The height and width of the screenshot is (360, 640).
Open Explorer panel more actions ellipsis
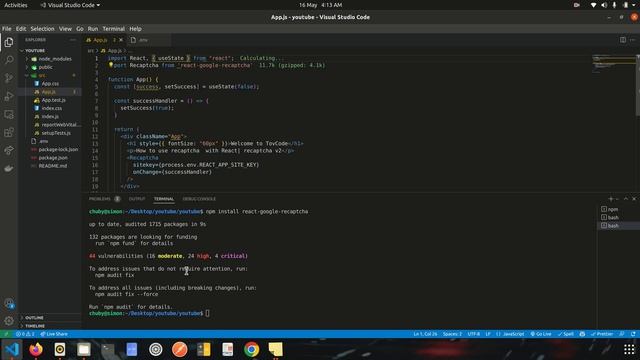pyautogui.click(x=73, y=40)
